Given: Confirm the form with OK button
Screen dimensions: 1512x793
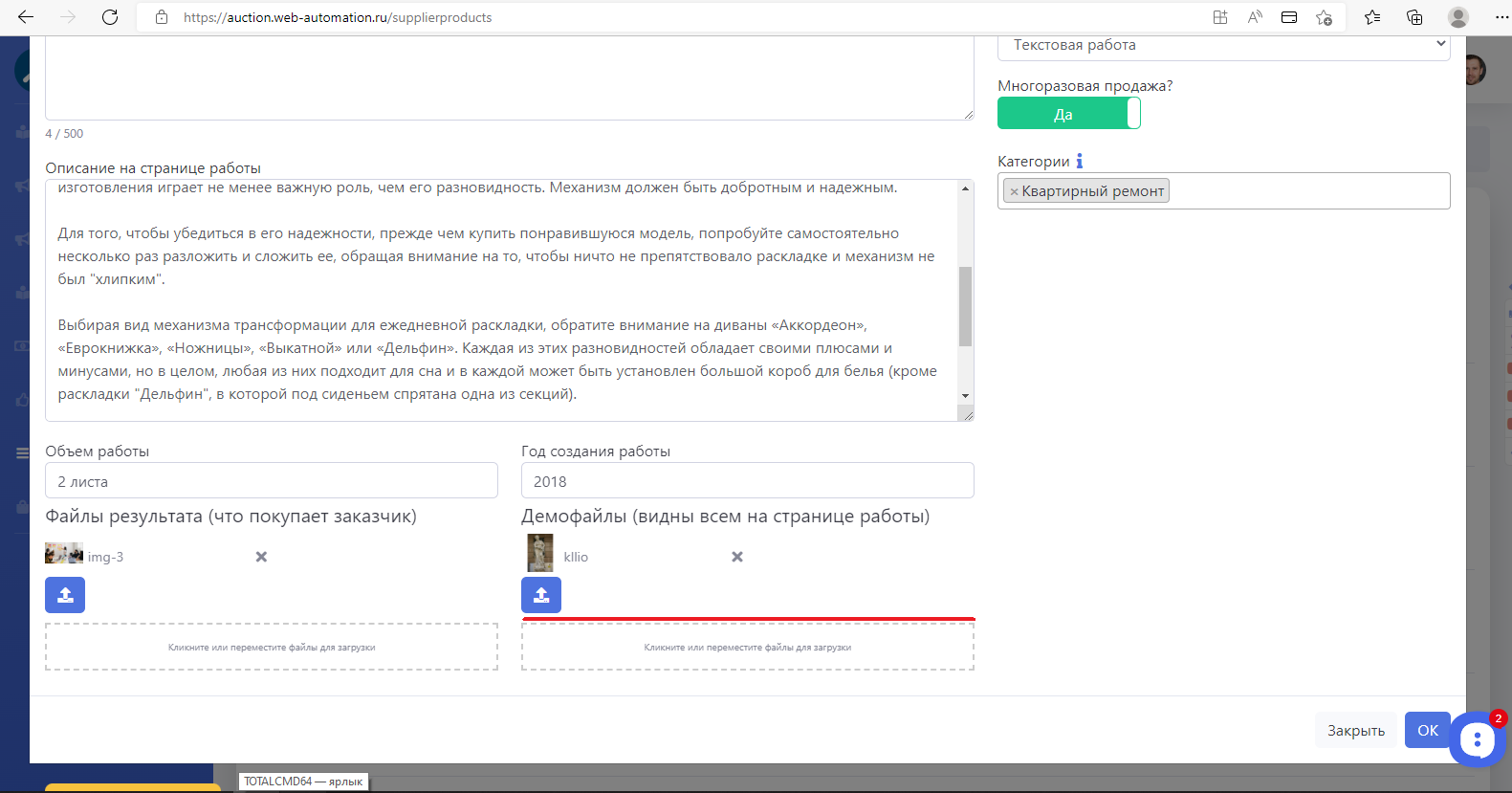Looking at the screenshot, I should click(x=1427, y=730).
